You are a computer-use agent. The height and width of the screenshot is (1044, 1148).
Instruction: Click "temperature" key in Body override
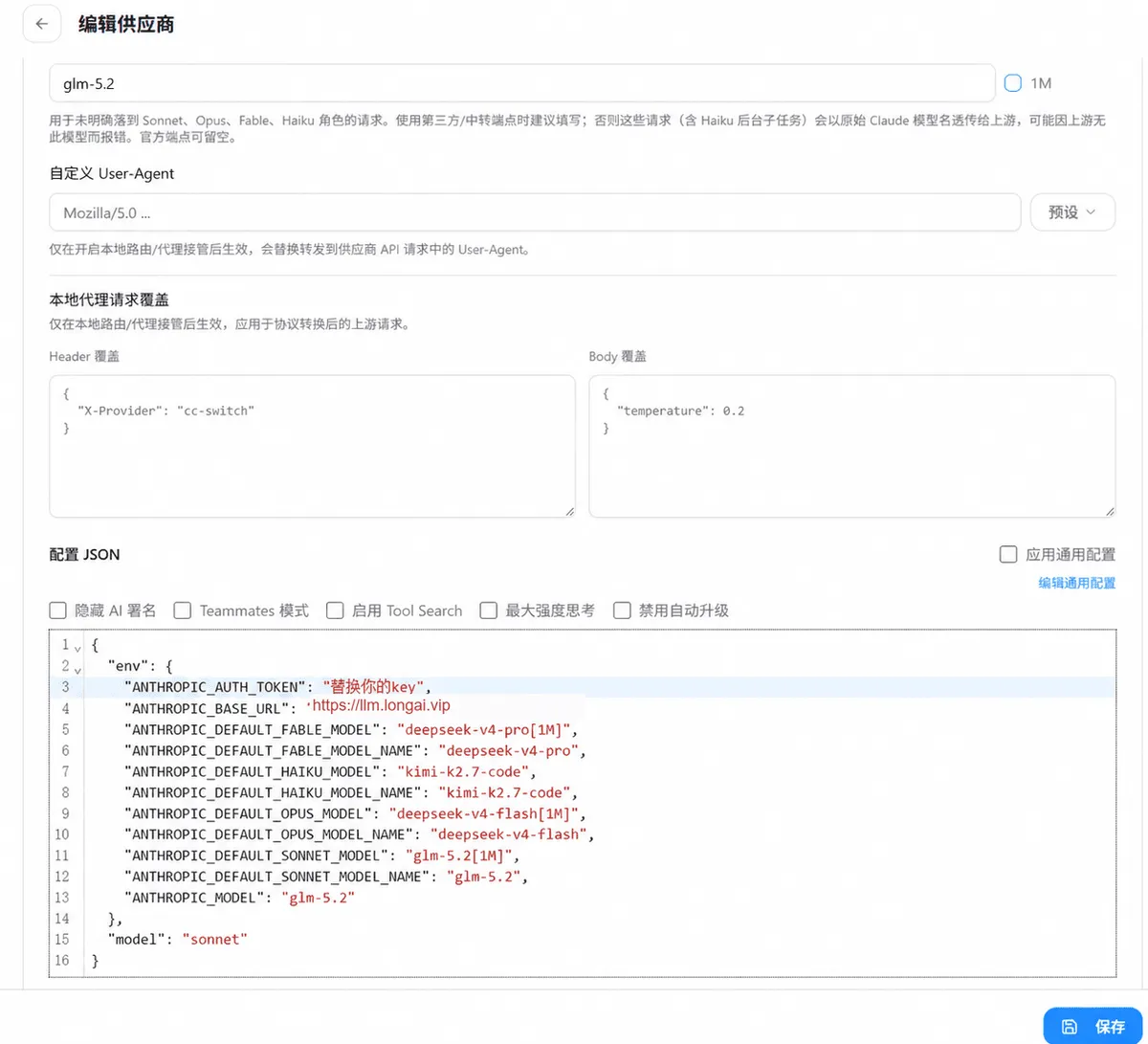pos(662,411)
